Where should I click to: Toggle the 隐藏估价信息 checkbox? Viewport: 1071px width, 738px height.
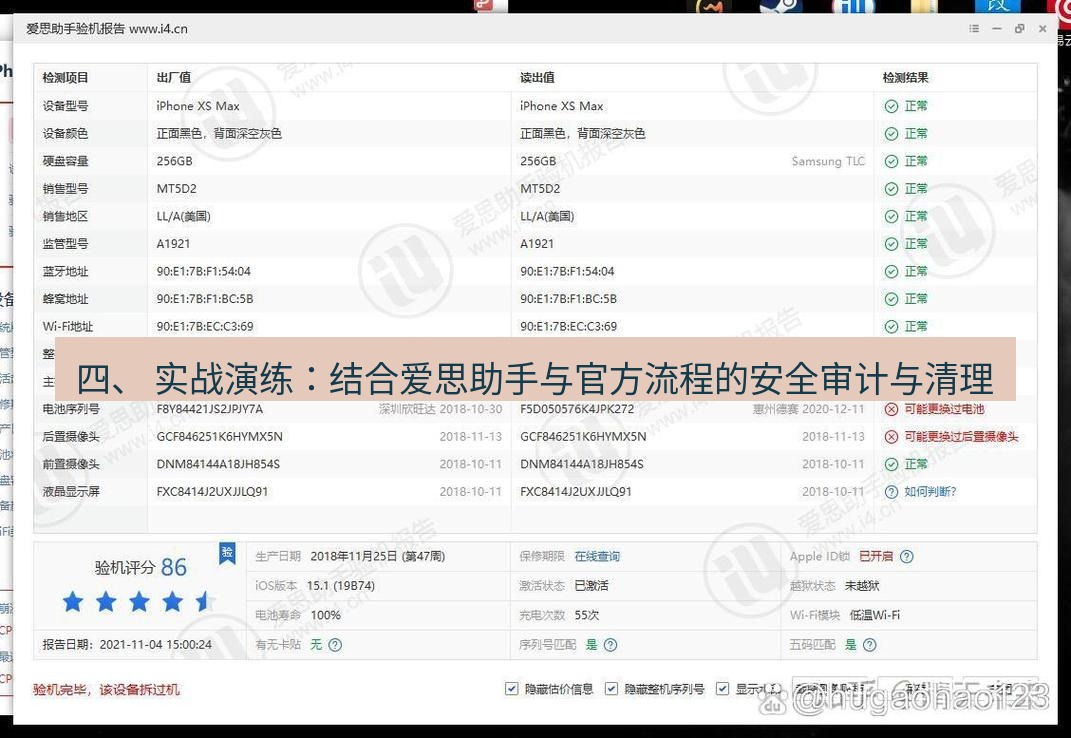512,688
